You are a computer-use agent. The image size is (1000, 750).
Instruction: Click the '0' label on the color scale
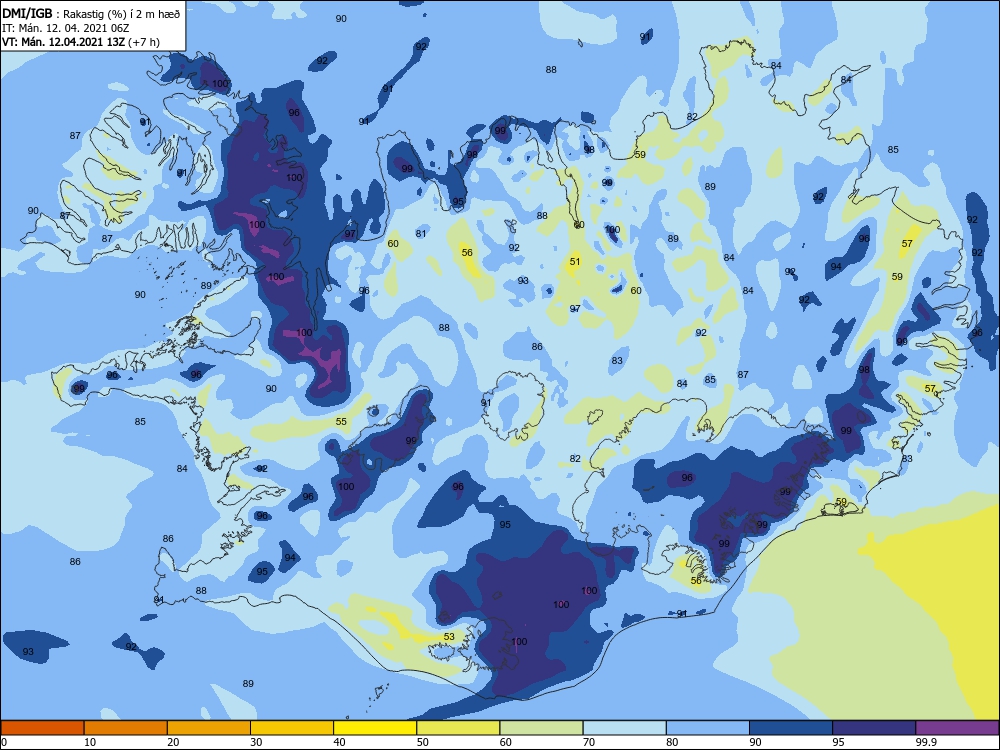(x=4, y=742)
